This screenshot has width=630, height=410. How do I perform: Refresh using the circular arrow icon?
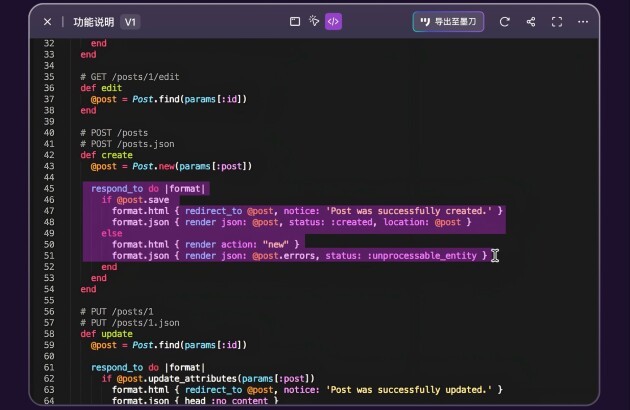point(505,22)
